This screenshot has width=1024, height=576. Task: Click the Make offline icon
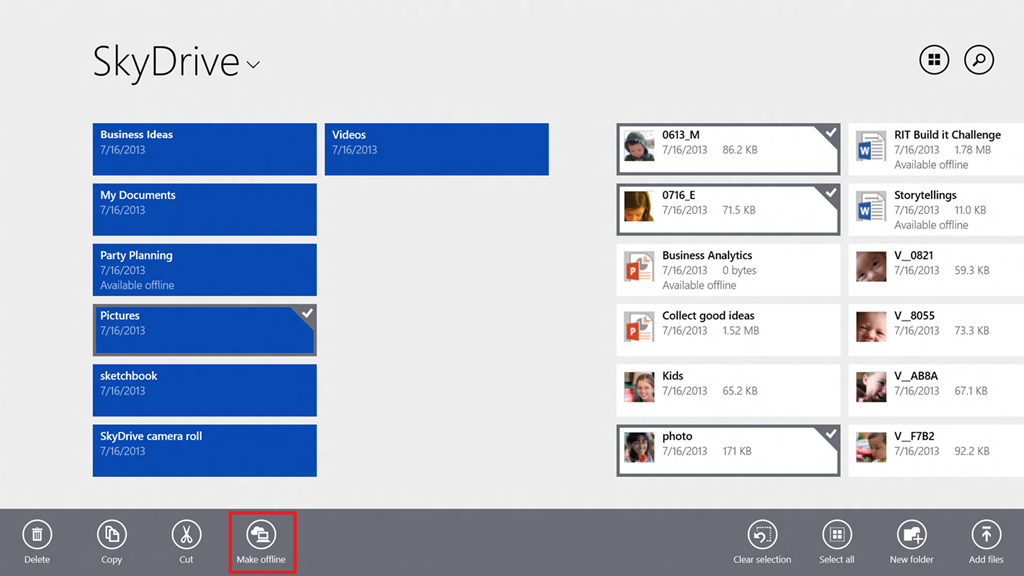[x=262, y=536]
